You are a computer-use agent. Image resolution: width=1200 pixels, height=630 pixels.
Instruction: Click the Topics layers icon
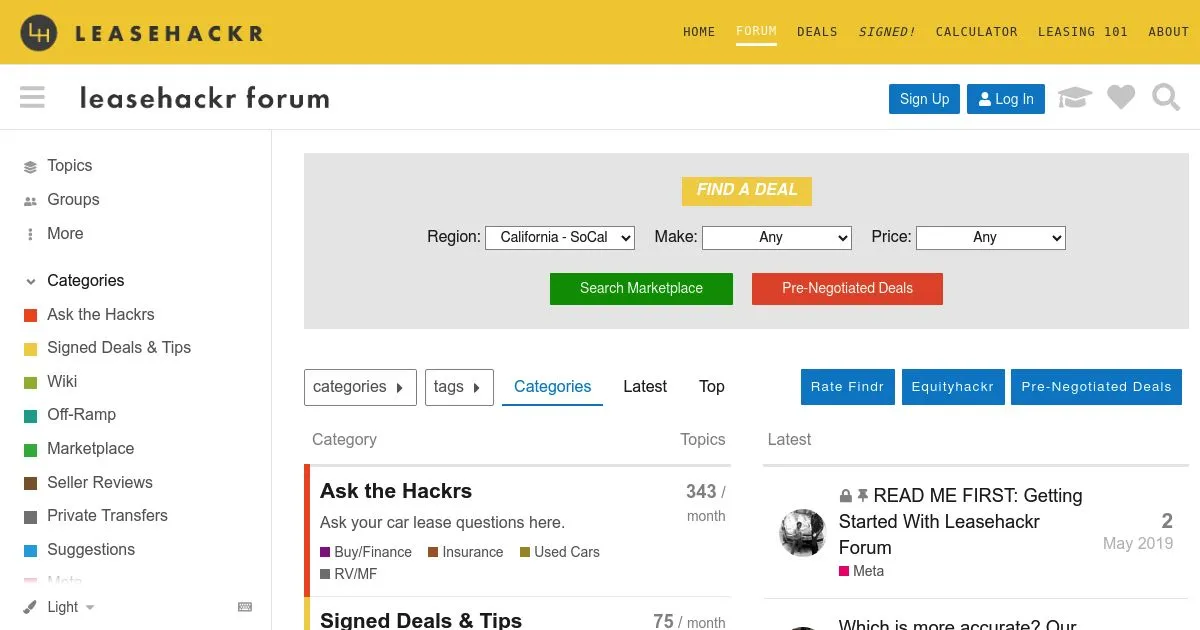(x=30, y=167)
